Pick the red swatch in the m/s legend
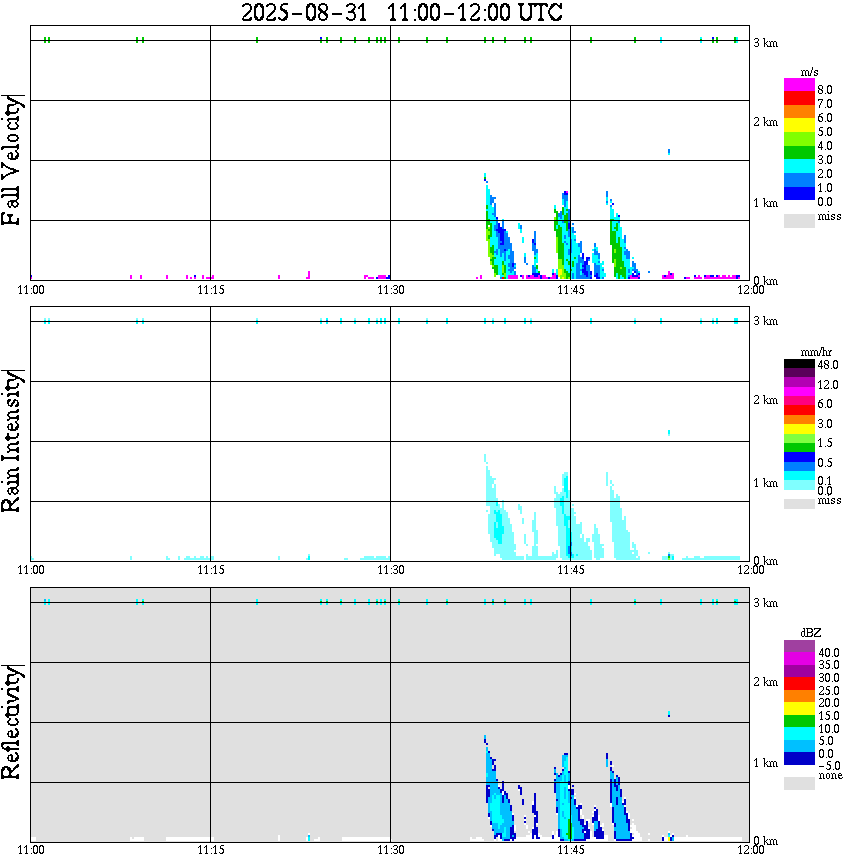Viewport: 850px width, 868px height. pyautogui.click(x=799, y=99)
